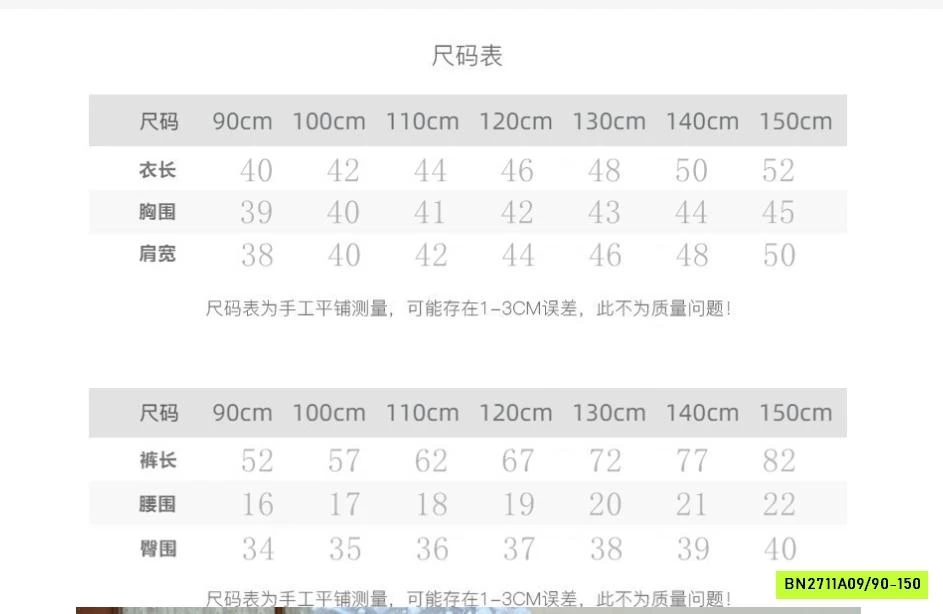Click the 90cm header in the lower table
This screenshot has width=943, height=614.
(242, 413)
